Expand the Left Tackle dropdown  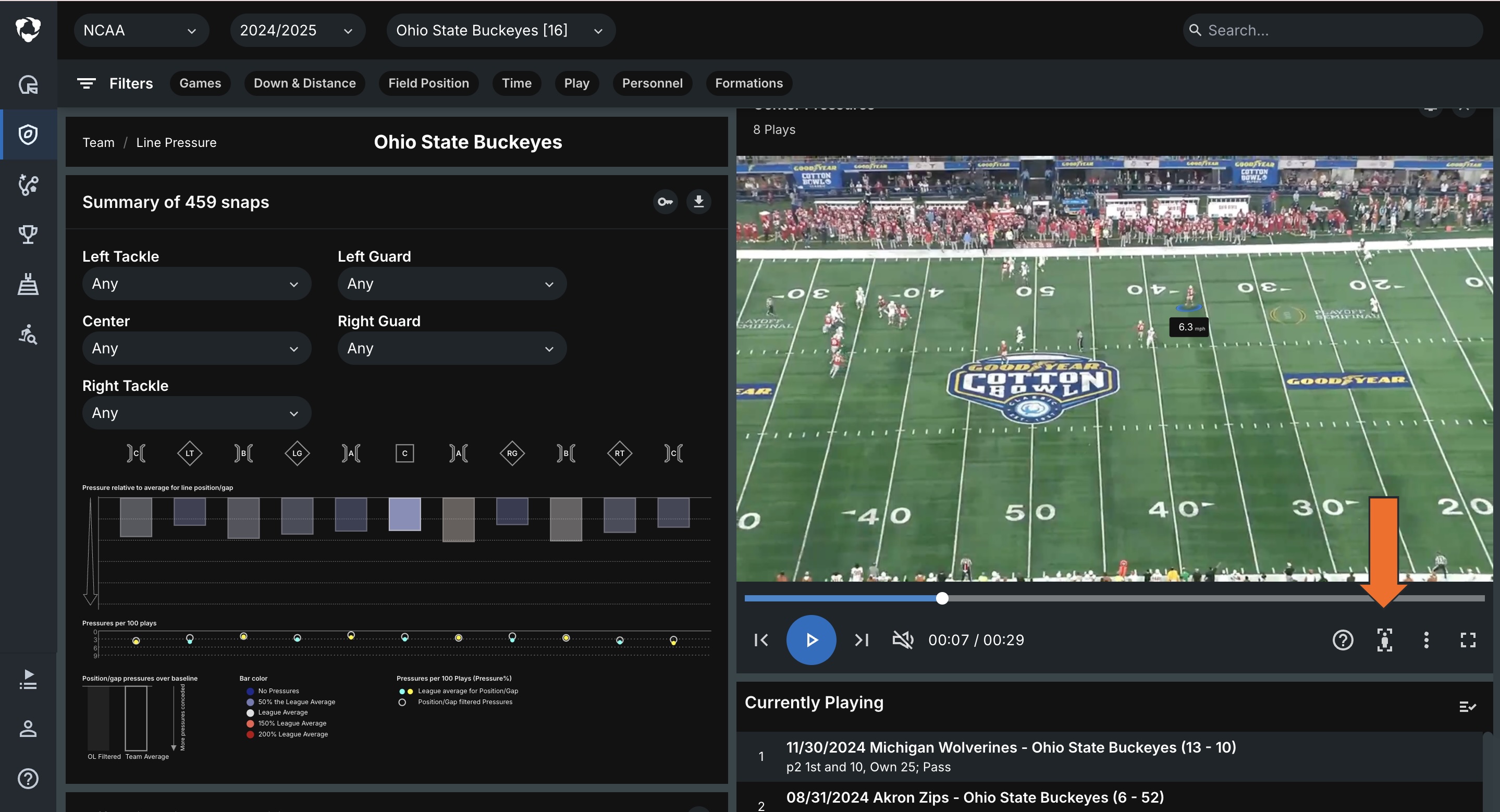(197, 284)
